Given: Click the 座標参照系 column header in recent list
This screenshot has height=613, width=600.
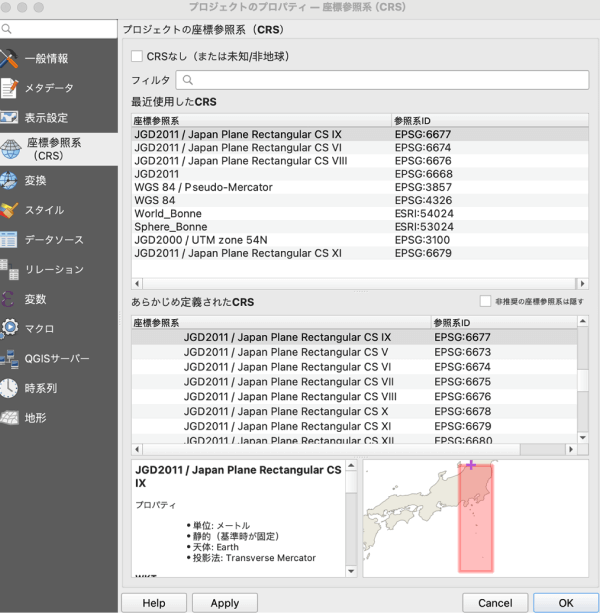Looking at the screenshot, I should tap(260, 120).
